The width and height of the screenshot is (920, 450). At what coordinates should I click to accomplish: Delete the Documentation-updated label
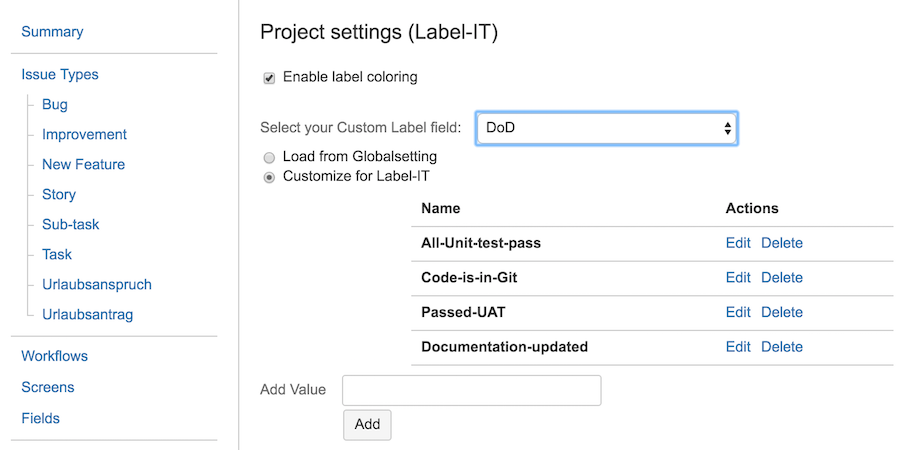pyautogui.click(x=782, y=347)
